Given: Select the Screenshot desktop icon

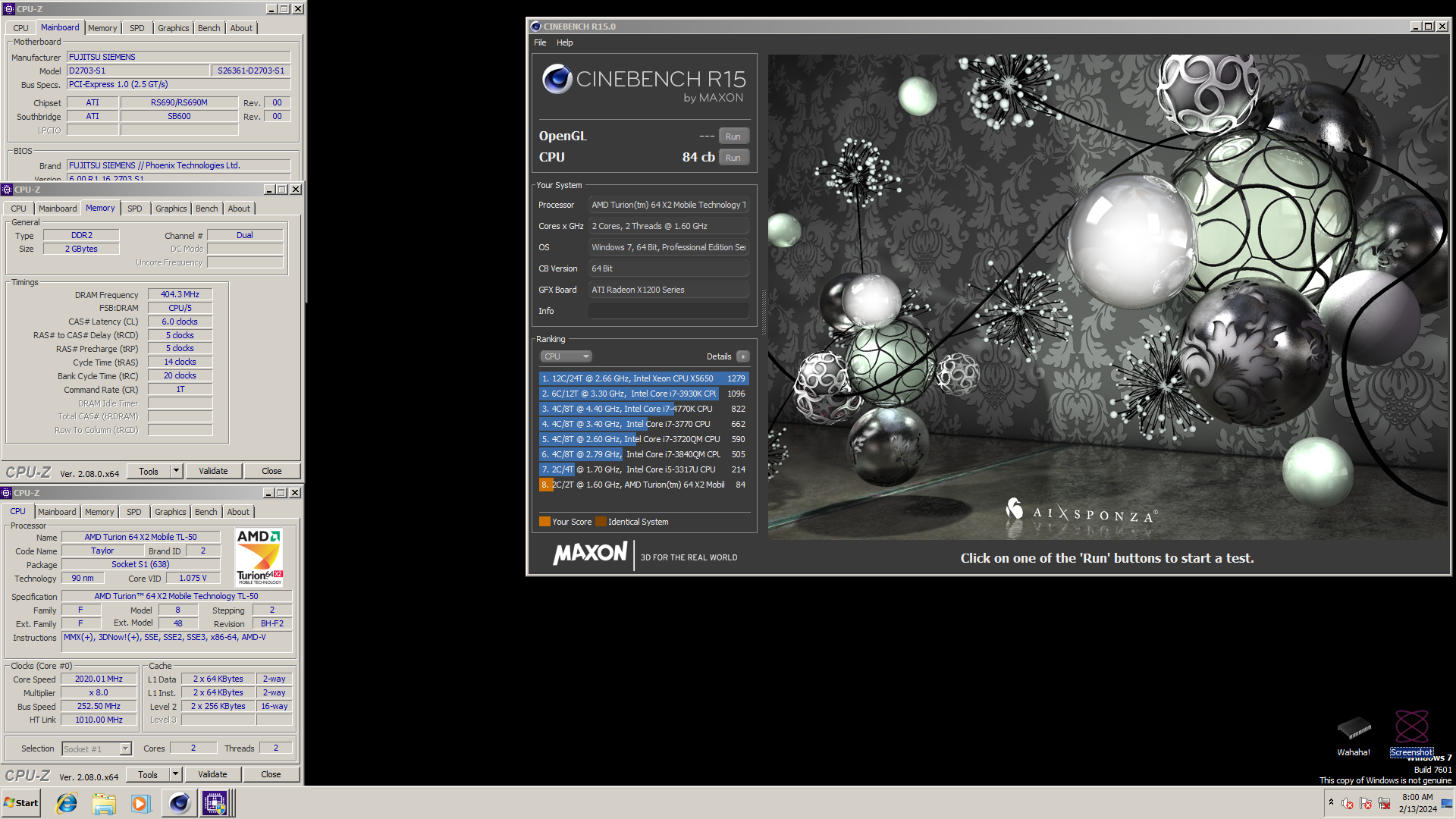Looking at the screenshot, I should pyautogui.click(x=1411, y=733).
